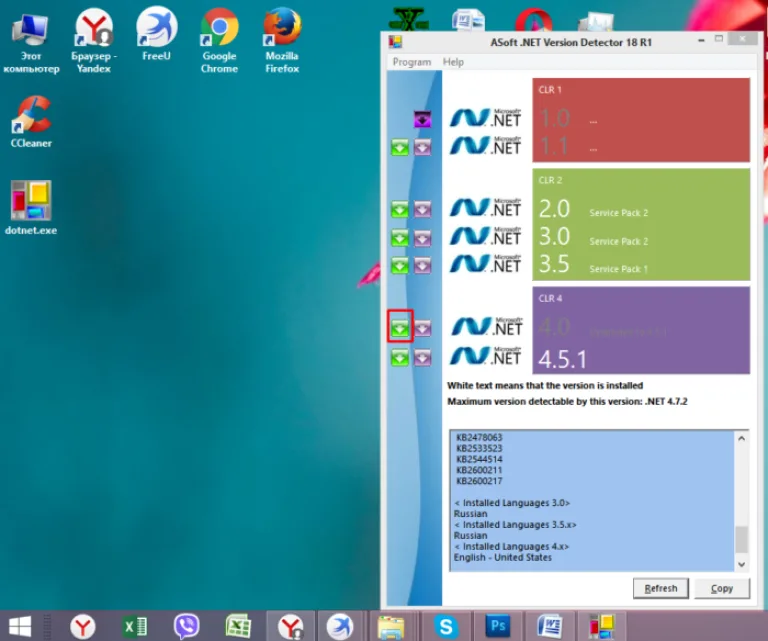768x641 pixels.
Task: Click the down arrow of the details scrollbar
Action: (x=742, y=564)
